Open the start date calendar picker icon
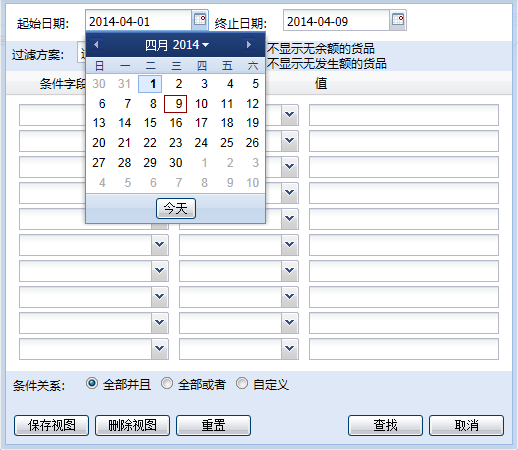 tap(200, 20)
